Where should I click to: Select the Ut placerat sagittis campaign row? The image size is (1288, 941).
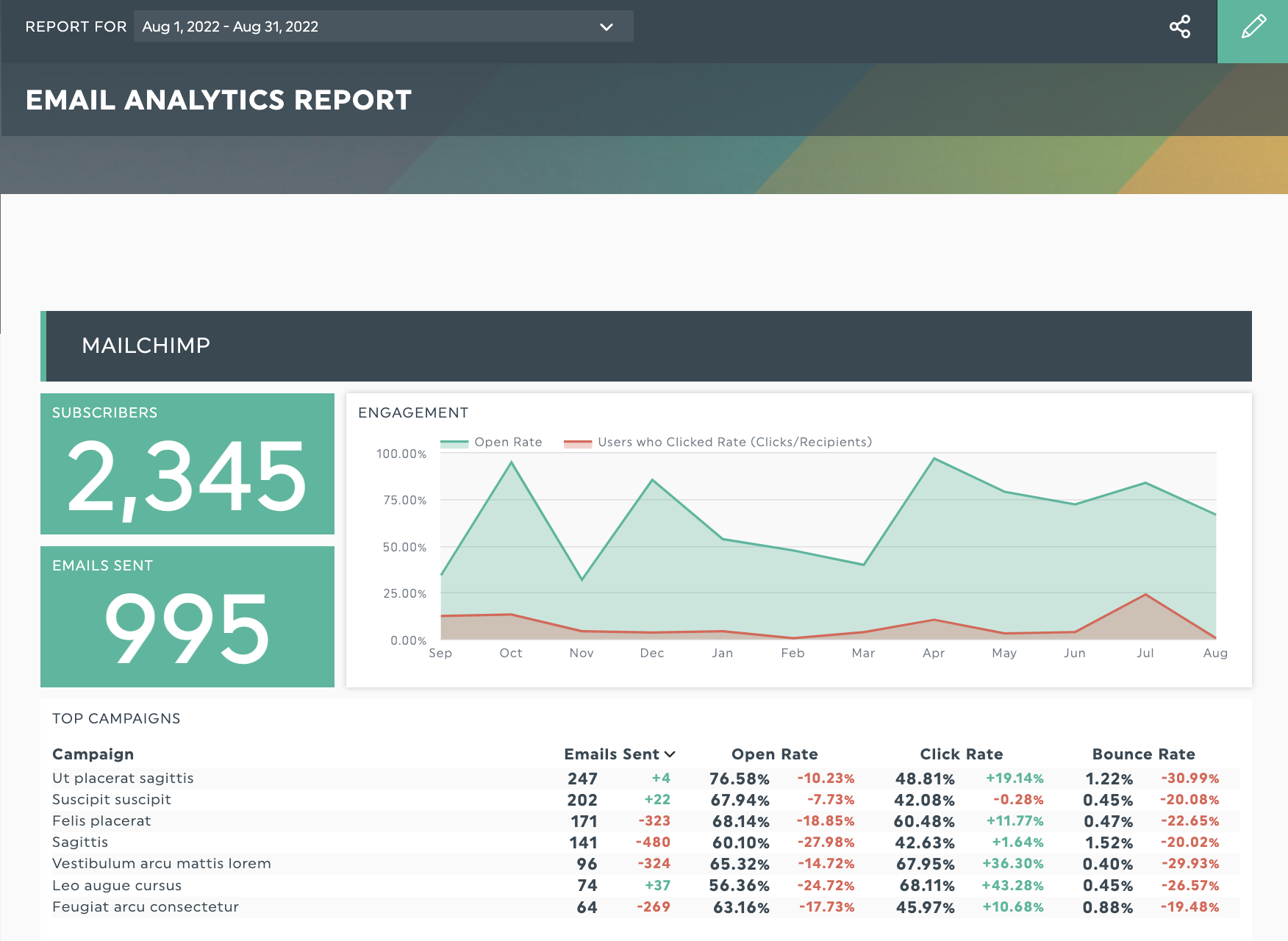click(124, 779)
